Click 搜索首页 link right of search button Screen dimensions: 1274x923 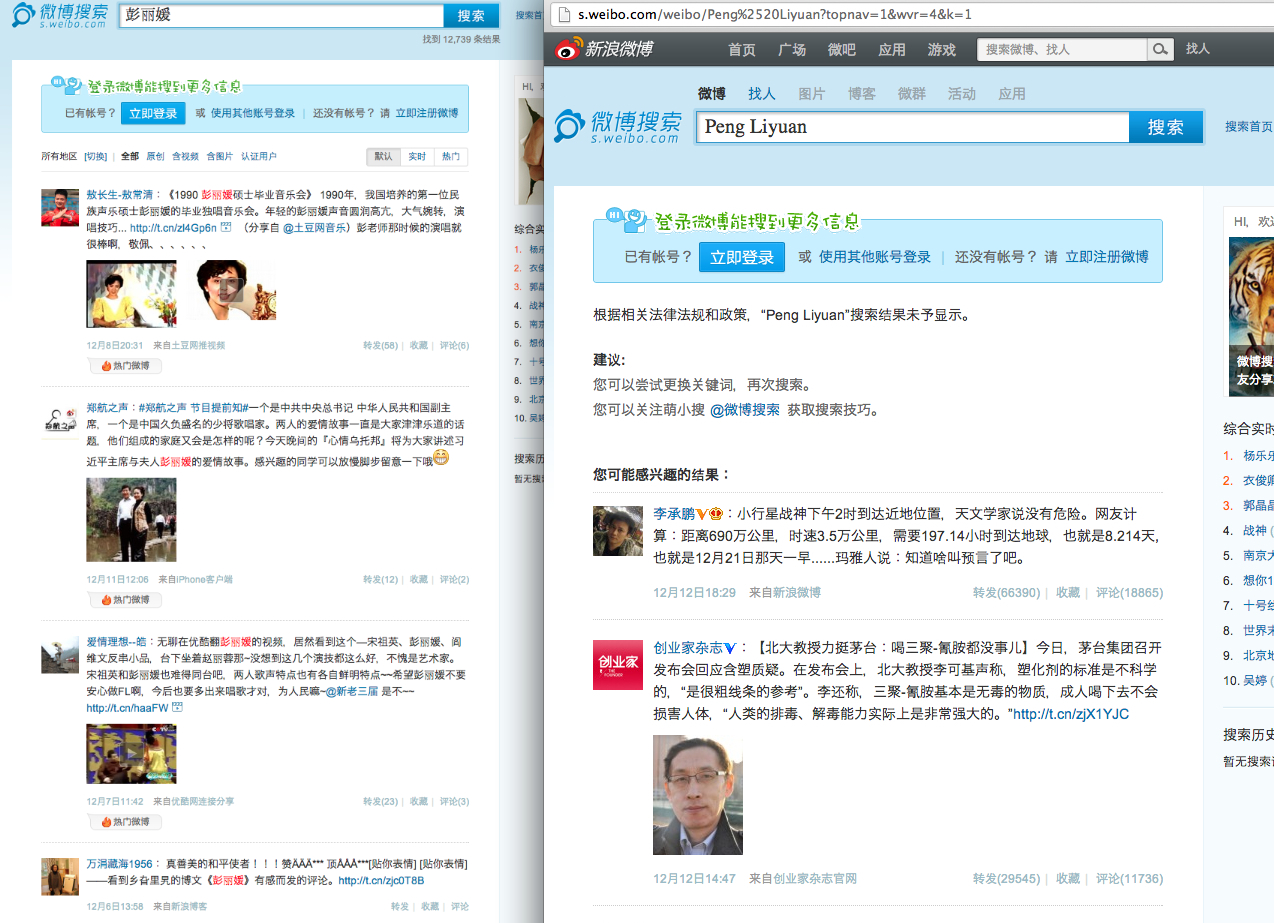click(1249, 127)
